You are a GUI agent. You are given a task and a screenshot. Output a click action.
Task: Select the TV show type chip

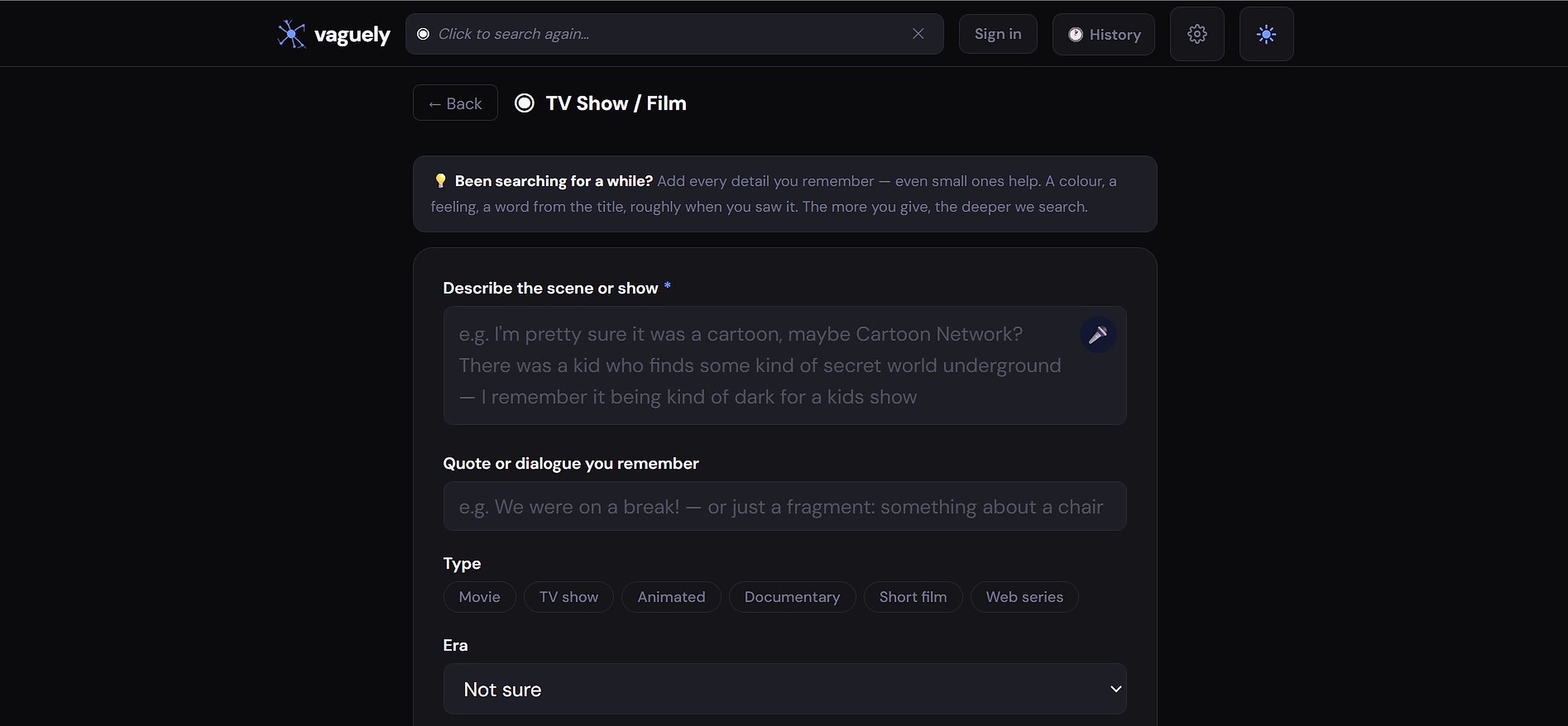coord(568,597)
